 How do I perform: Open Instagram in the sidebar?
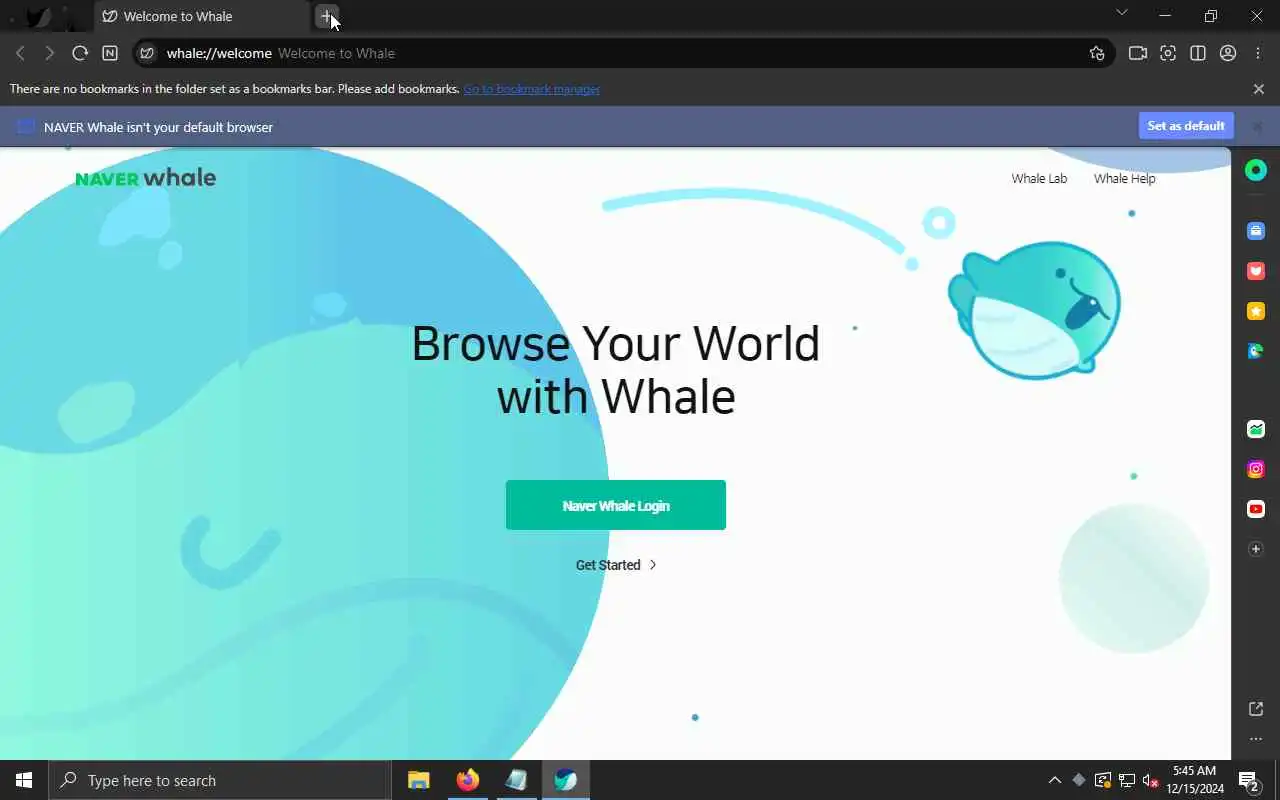tap(1256, 469)
